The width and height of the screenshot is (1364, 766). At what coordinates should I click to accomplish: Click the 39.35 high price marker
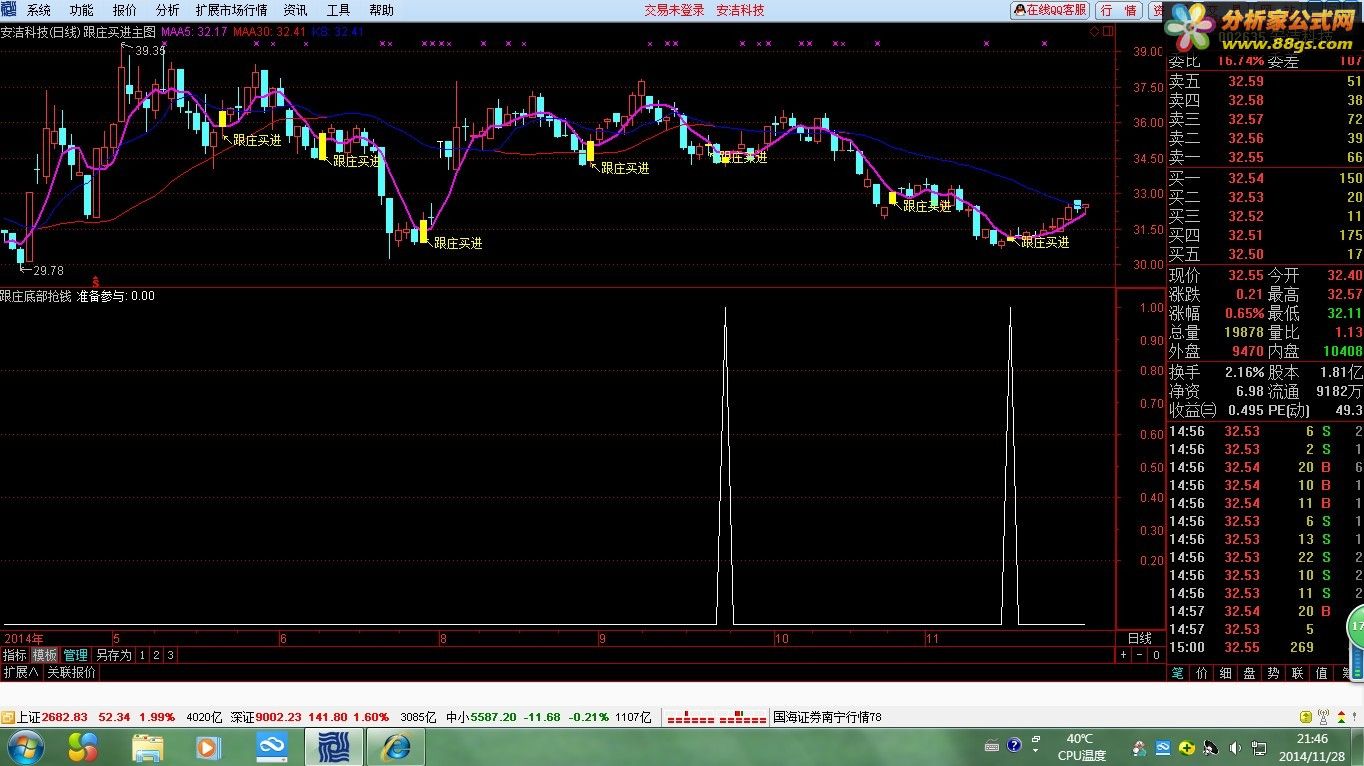[x=151, y=50]
